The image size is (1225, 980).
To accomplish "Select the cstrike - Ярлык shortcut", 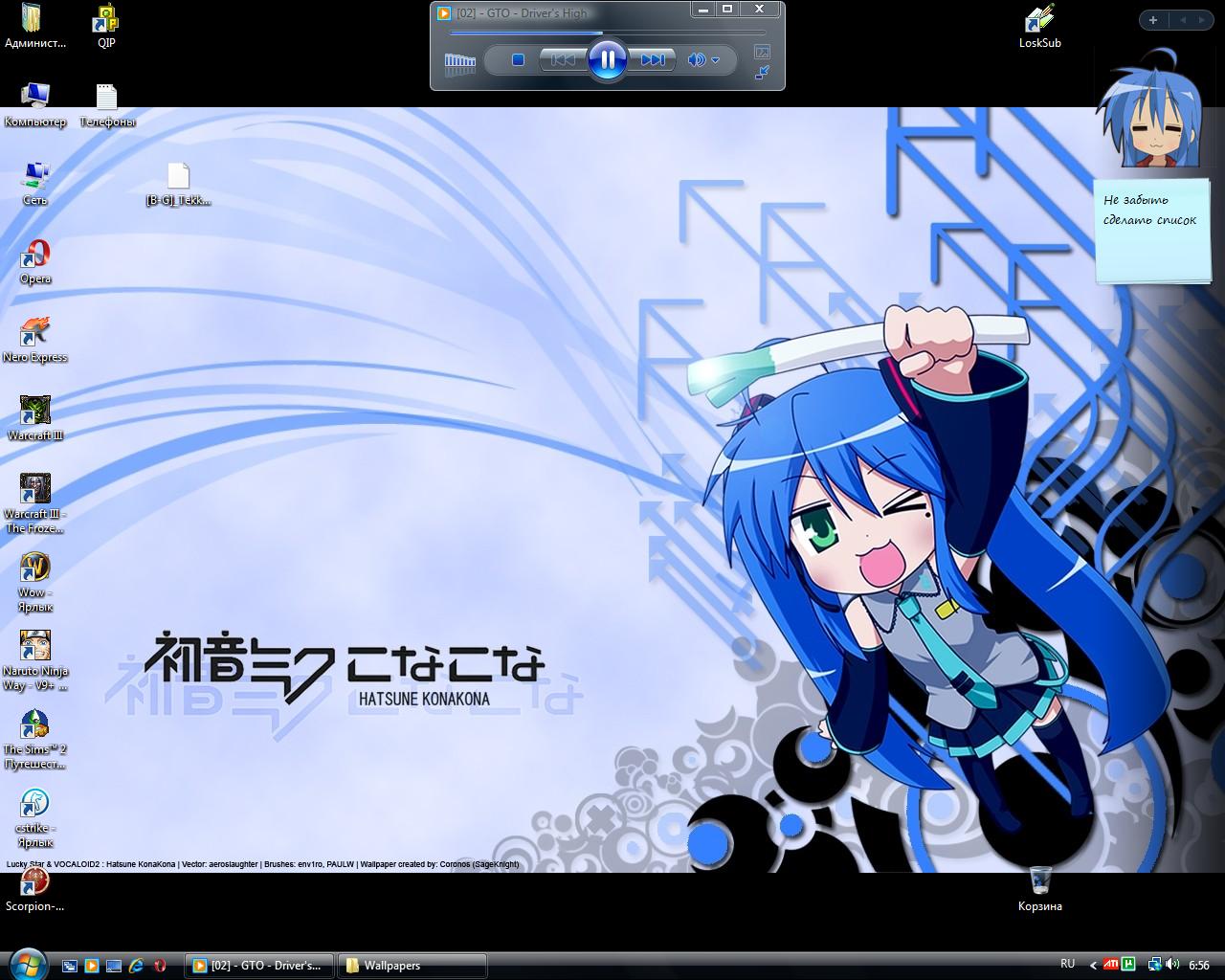I will (x=35, y=817).
